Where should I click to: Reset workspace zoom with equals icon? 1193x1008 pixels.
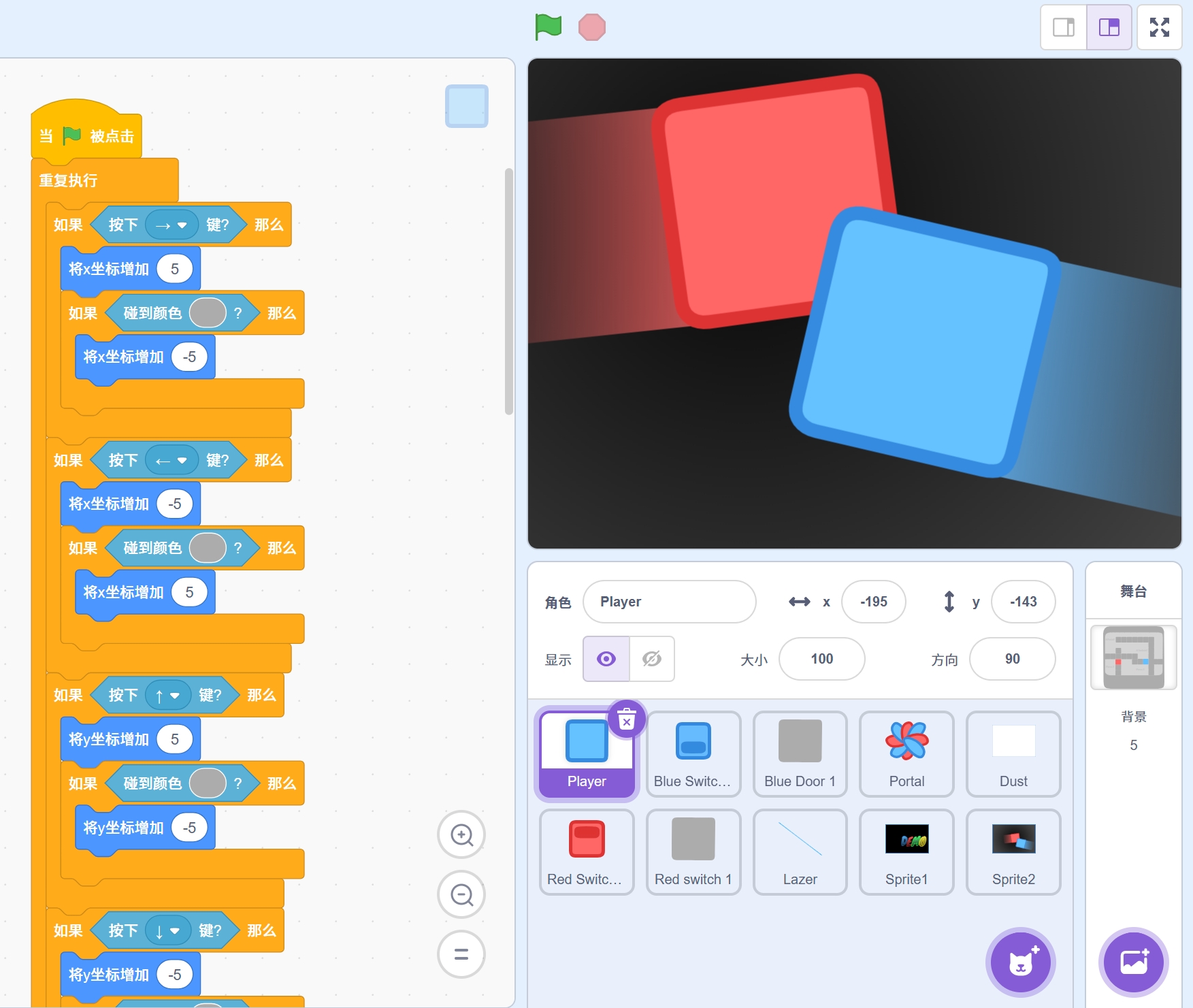pos(461,954)
